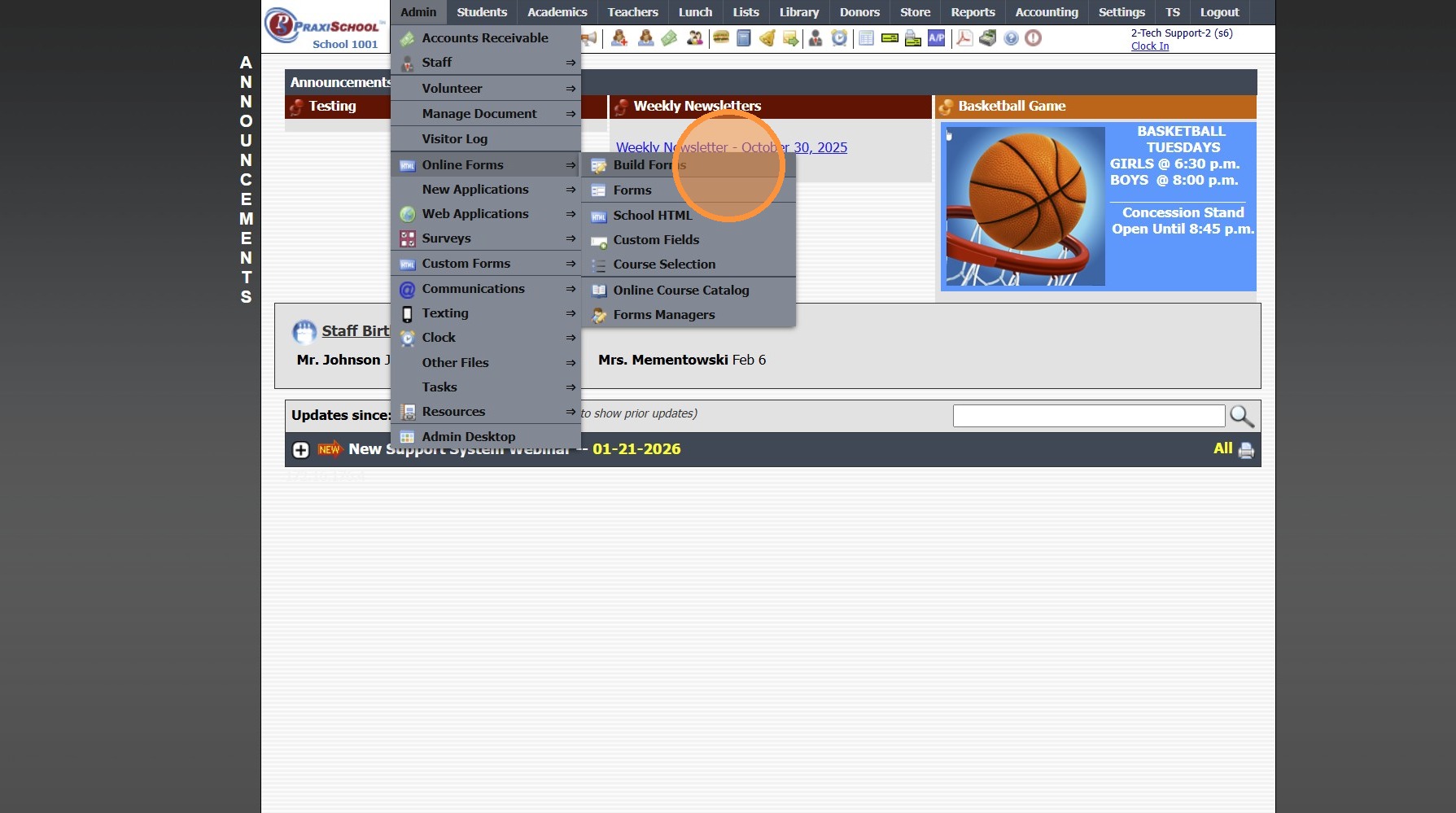Click the Mrs. Mementowski birthday entry

tap(682, 360)
